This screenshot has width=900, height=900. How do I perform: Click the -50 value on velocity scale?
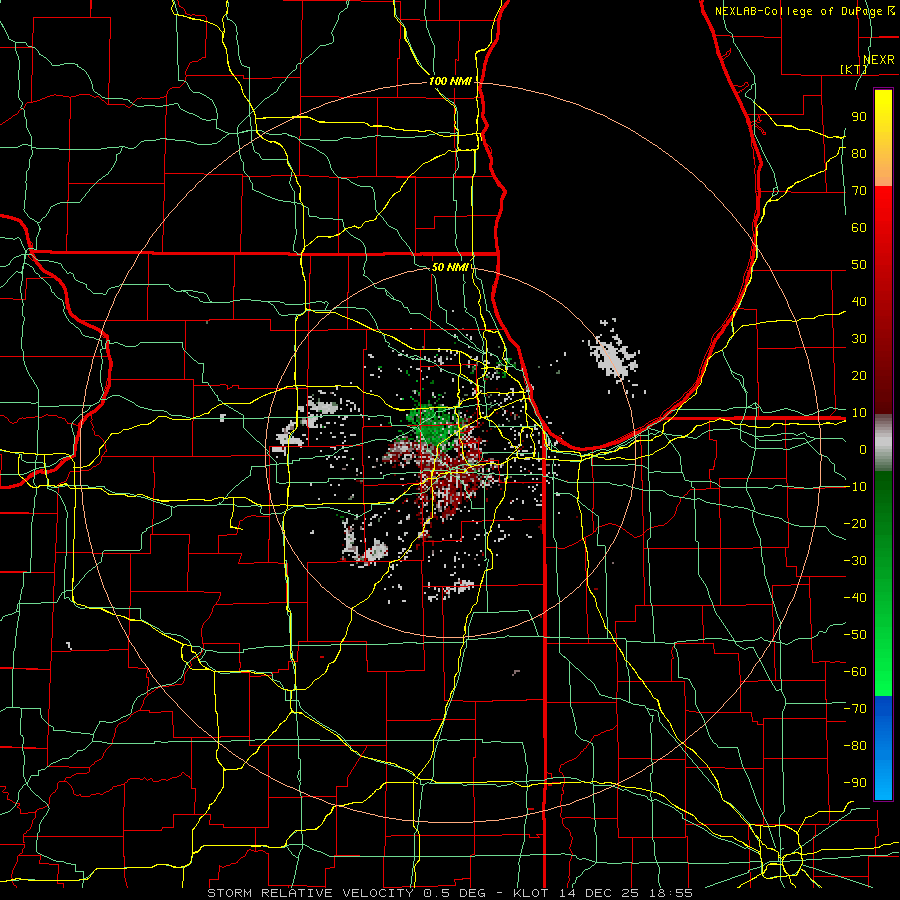(x=855, y=634)
